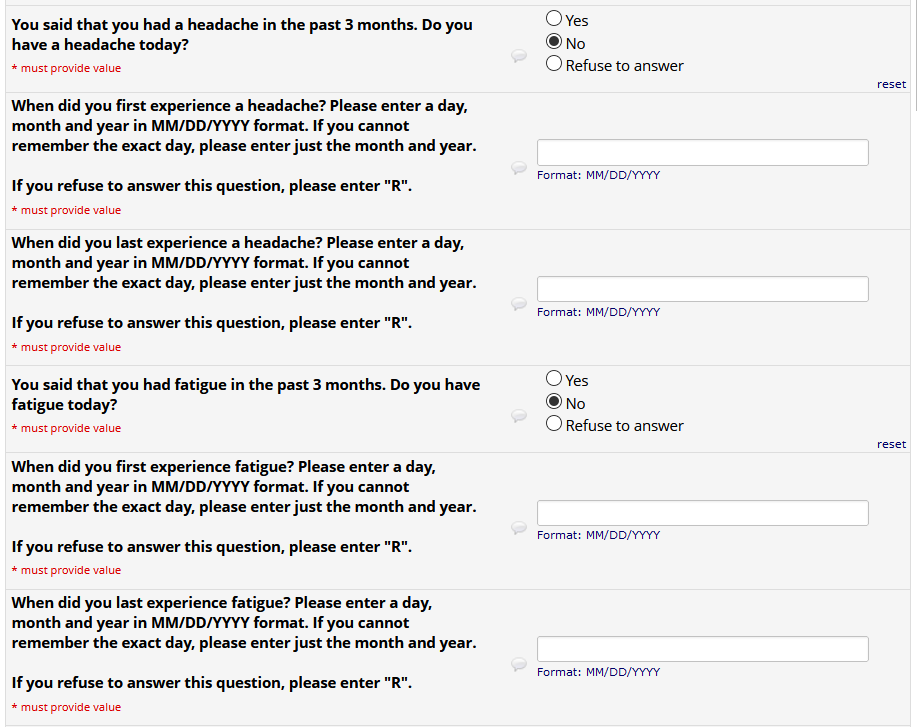Open comment balloon for last headache date
Screen dimensions: 917x727
[x=519, y=304]
